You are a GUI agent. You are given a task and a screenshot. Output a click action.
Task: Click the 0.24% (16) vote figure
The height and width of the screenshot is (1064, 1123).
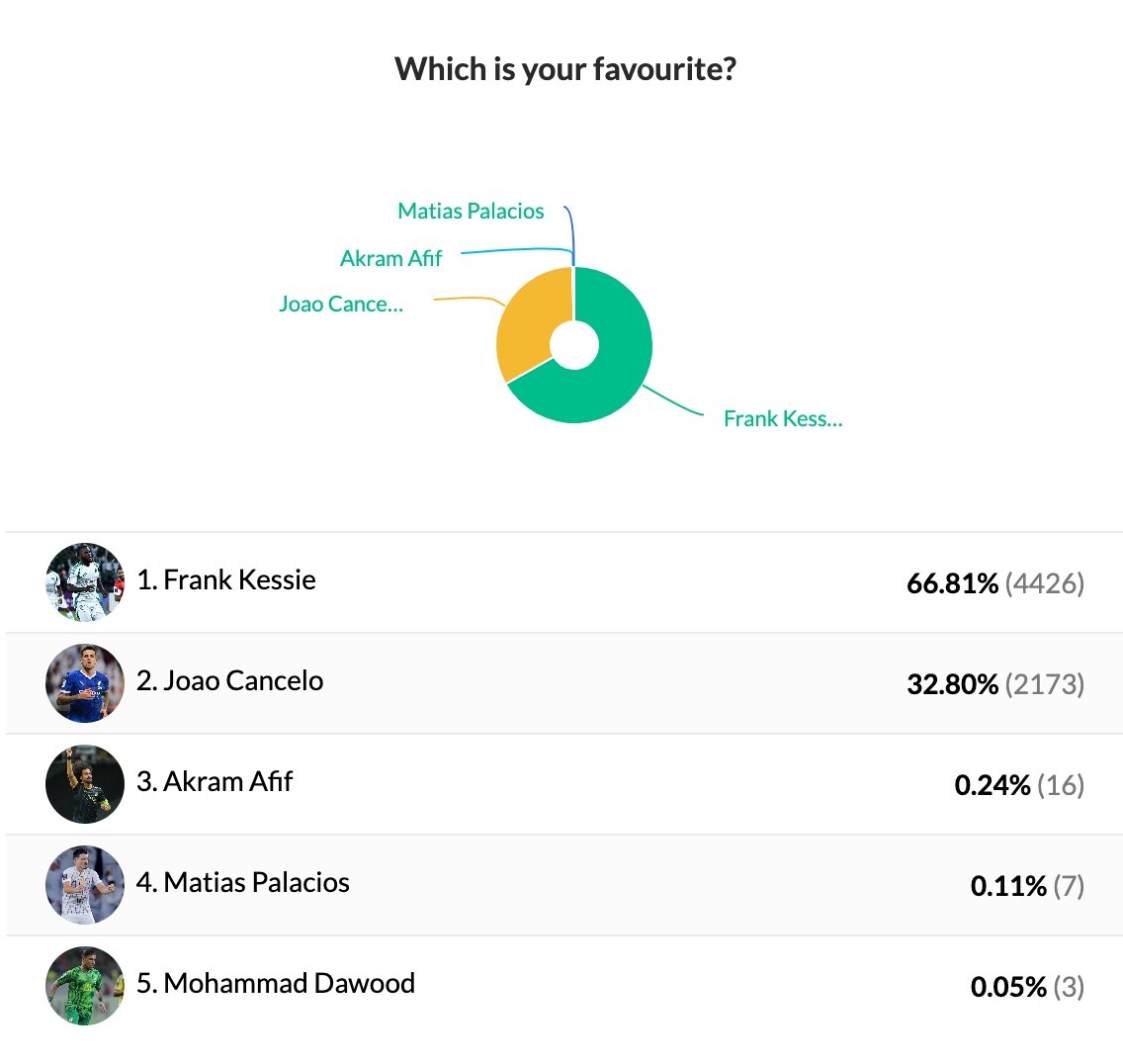(1019, 785)
